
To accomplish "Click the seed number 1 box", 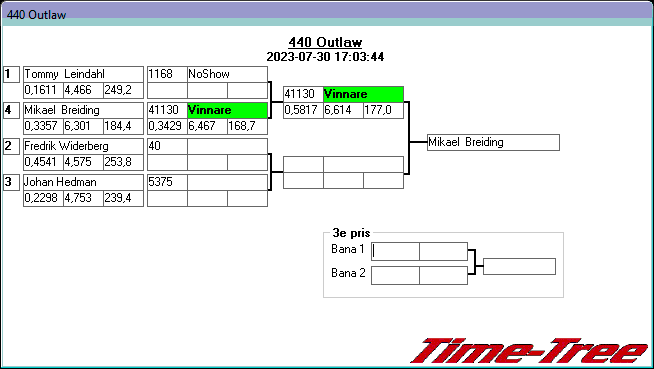I will point(11,74).
